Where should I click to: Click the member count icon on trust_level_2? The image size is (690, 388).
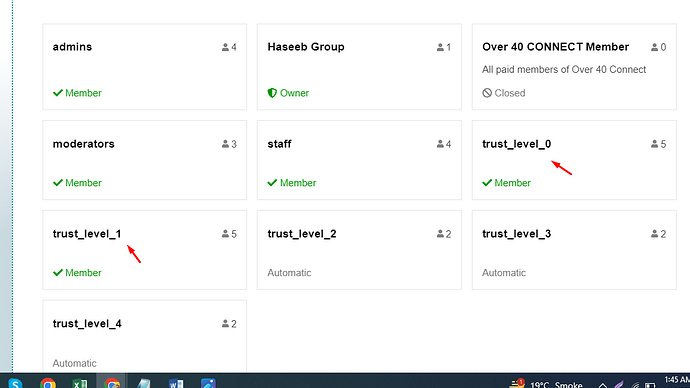440,234
